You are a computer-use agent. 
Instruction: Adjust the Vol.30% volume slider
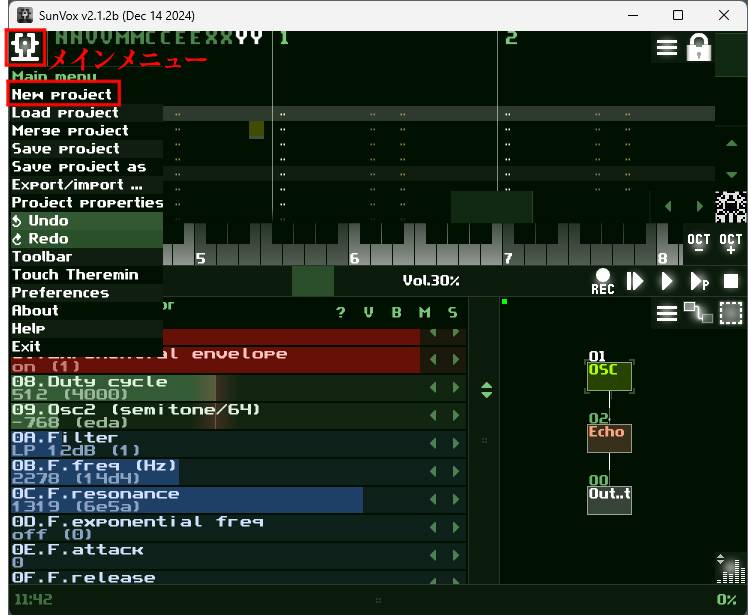click(x=431, y=281)
